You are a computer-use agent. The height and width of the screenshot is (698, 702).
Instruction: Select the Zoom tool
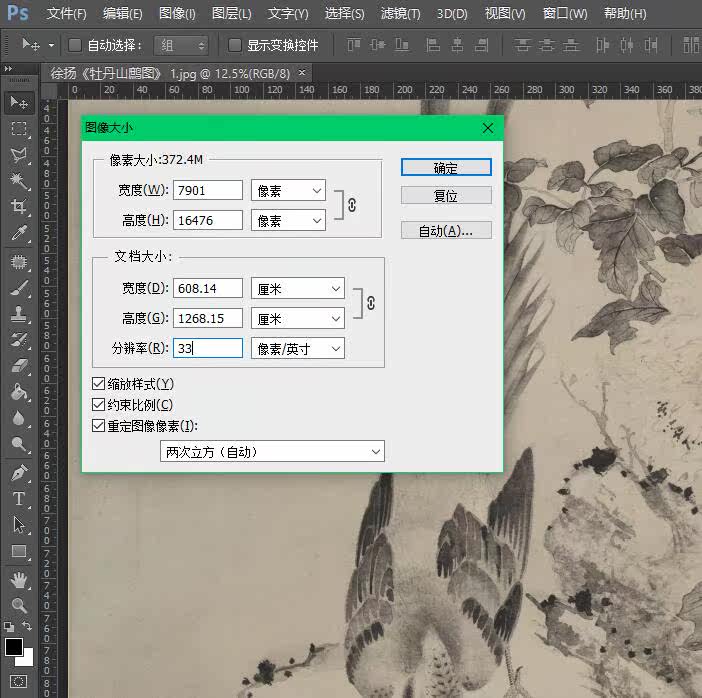pyautogui.click(x=19, y=605)
